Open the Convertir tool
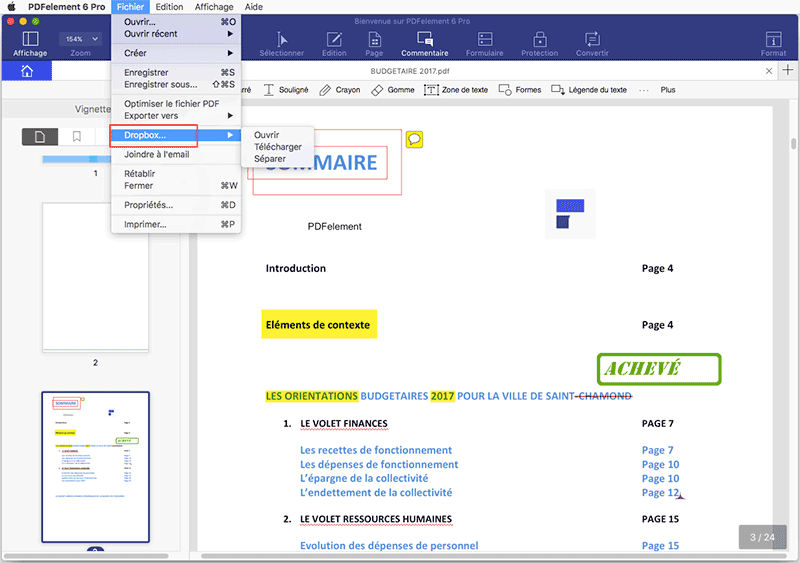 (x=592, y=44)
